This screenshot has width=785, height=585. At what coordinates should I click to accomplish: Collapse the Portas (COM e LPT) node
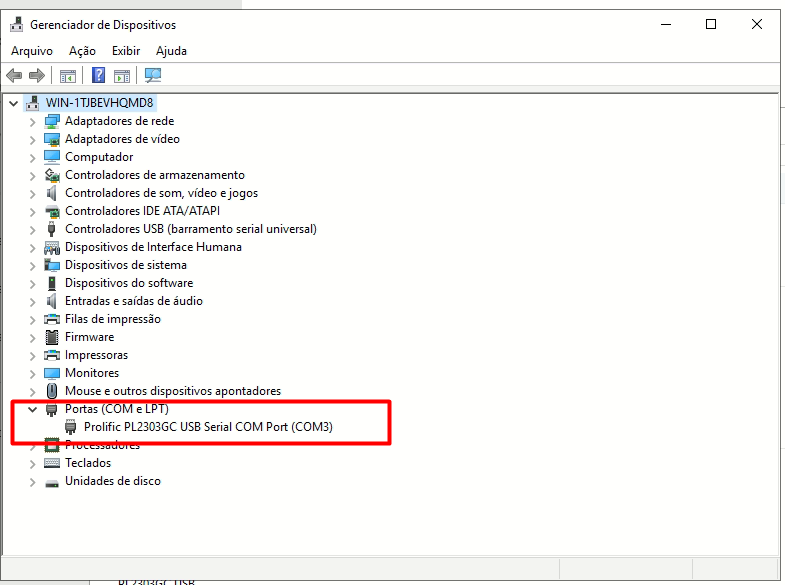pyautogui.click(x=33, y=409)
